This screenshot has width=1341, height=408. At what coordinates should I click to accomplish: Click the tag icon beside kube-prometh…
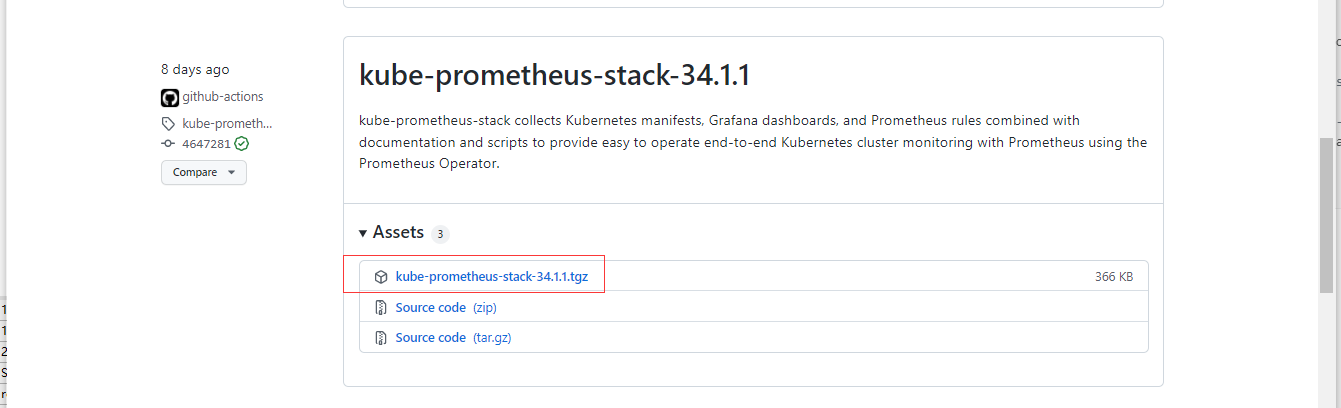tap(169, 124)
